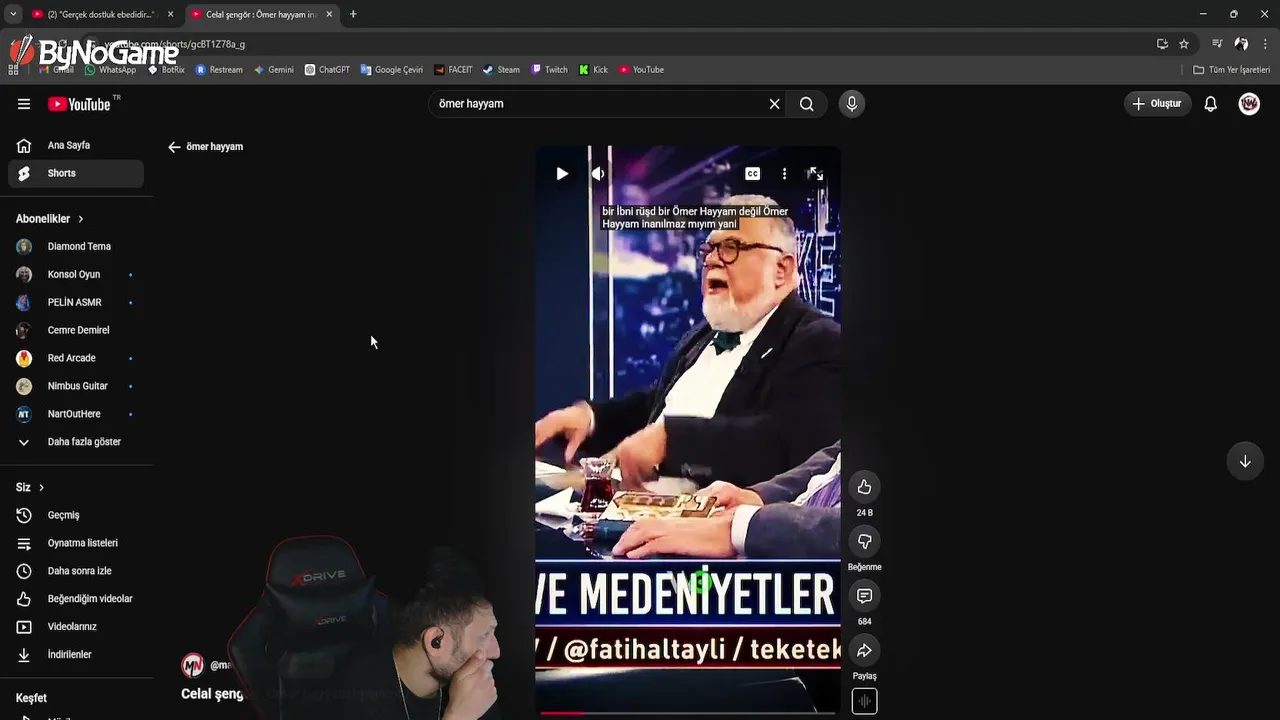Open the NartOutHere channel

(75, 414)
